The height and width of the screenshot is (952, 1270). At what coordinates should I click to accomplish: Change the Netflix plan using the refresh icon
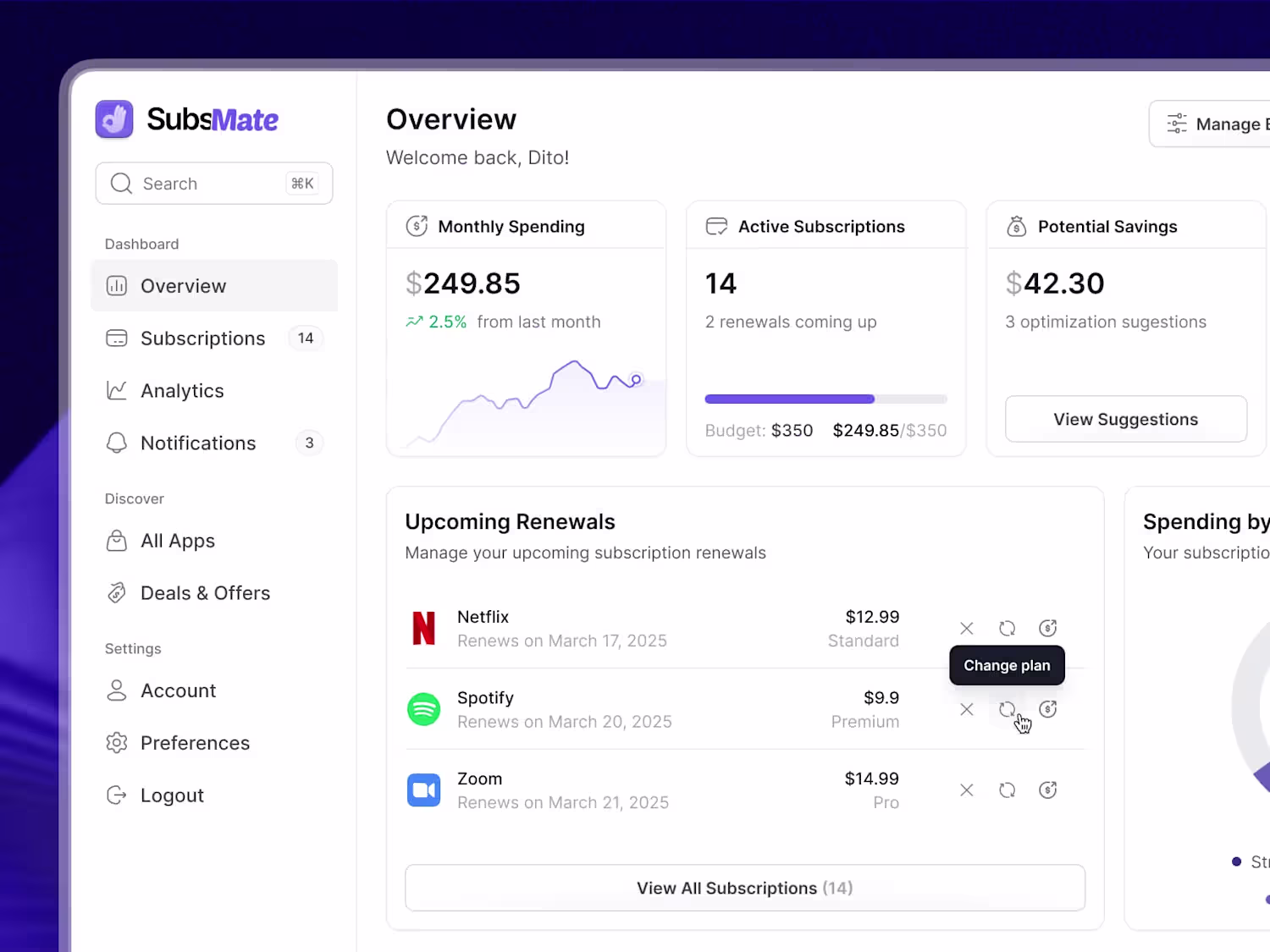pos(1007,628)
